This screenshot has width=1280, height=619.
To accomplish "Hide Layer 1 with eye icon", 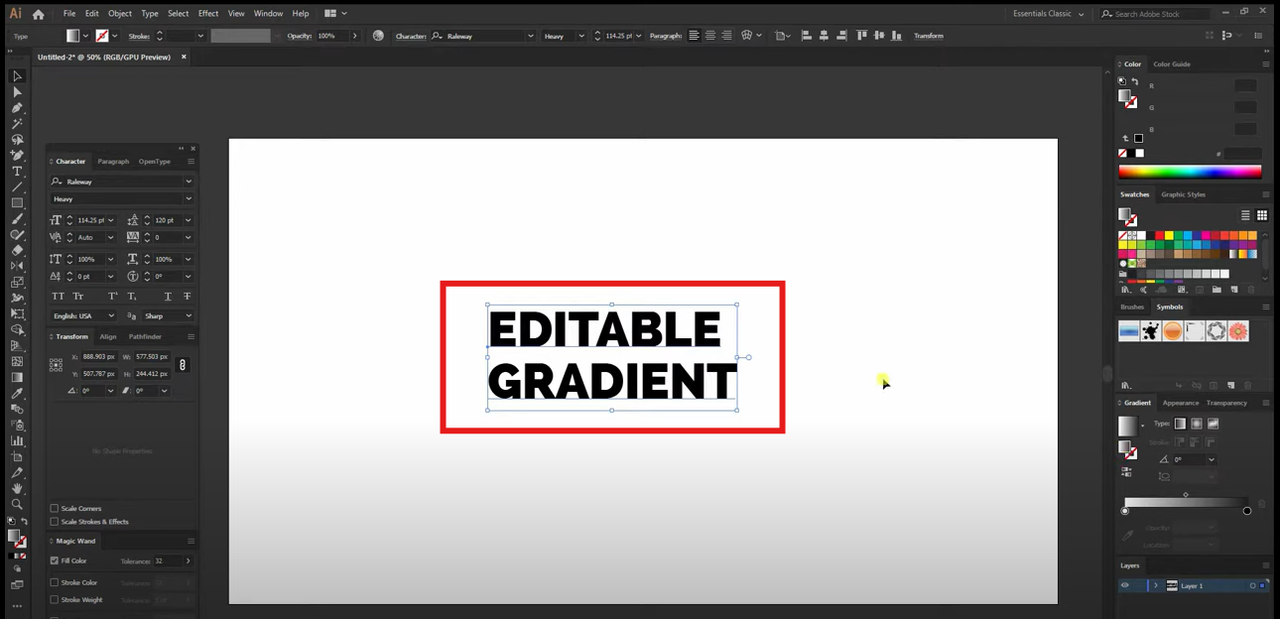I will [1125, 585].
